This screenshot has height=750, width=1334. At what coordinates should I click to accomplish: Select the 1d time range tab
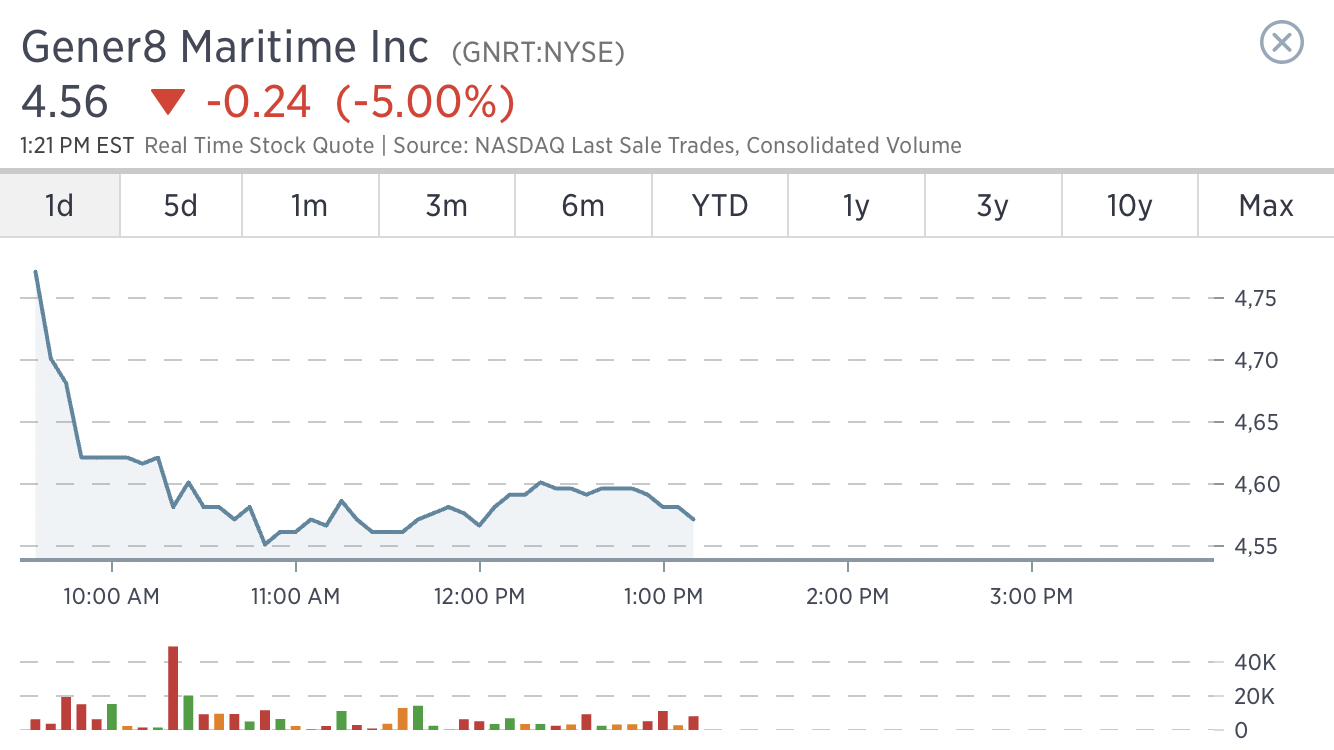click(x=60, y=206)
